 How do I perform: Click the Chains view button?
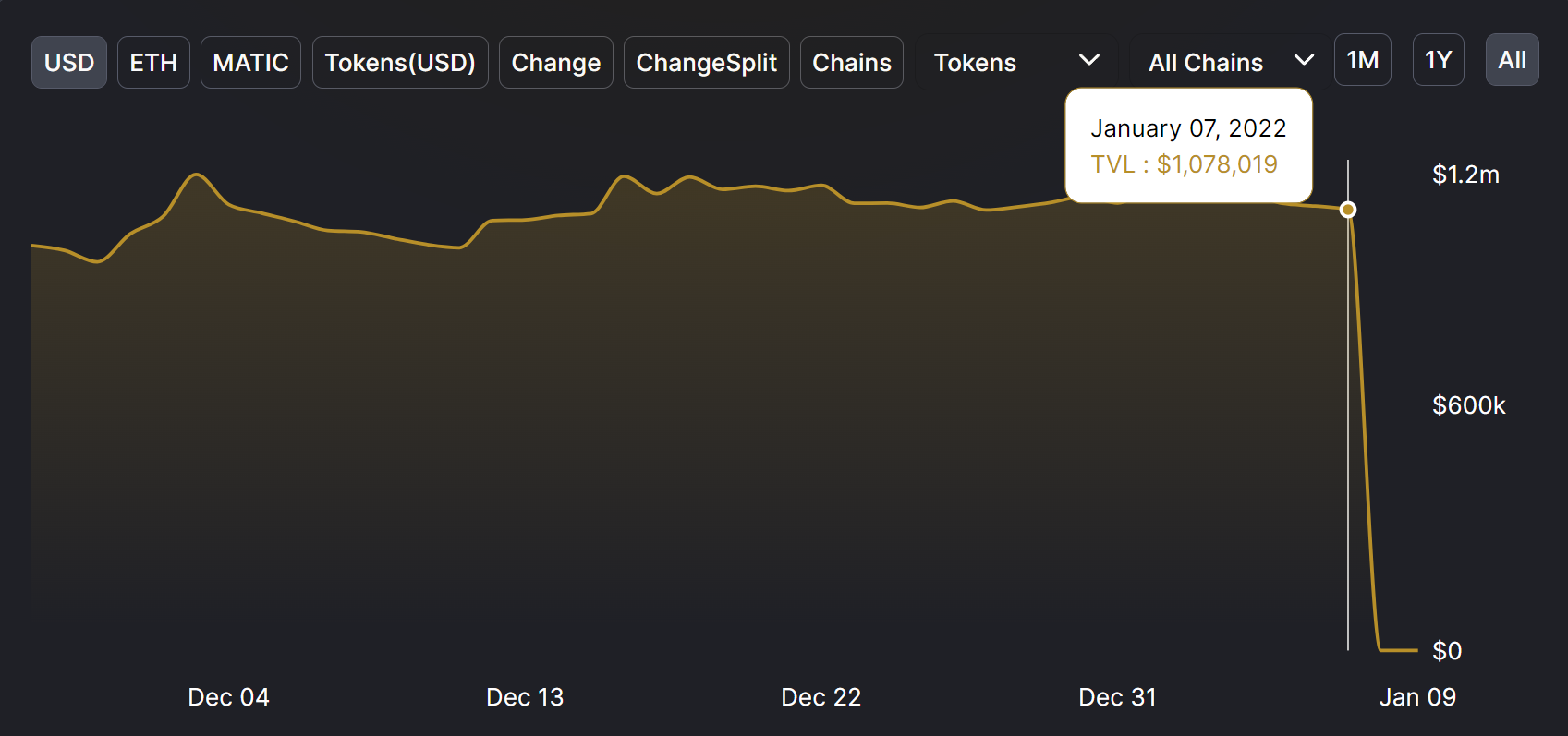click(x=851, y=63)
